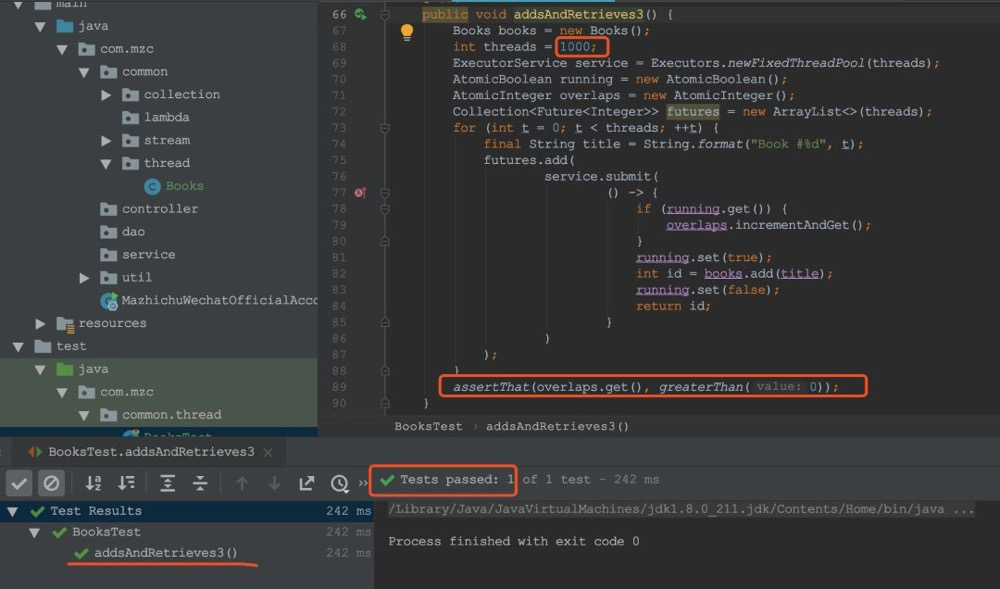
Task: Jump to previous failed test arrow
Action: pyautogui.click(x=242, y=483)
